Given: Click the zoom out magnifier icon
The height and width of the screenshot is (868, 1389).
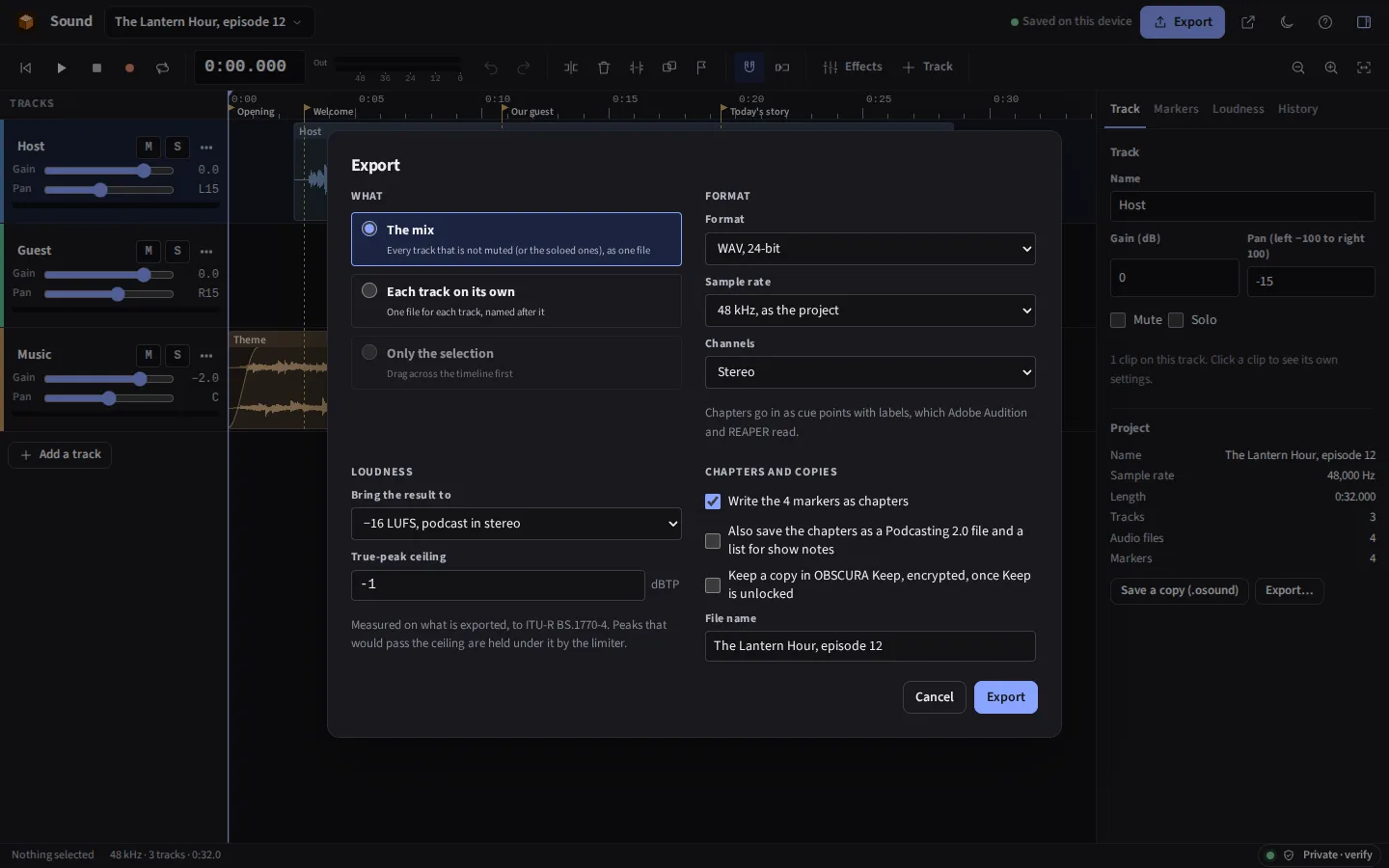Looking at the screenshot, I should click(x=1298, y=68).
